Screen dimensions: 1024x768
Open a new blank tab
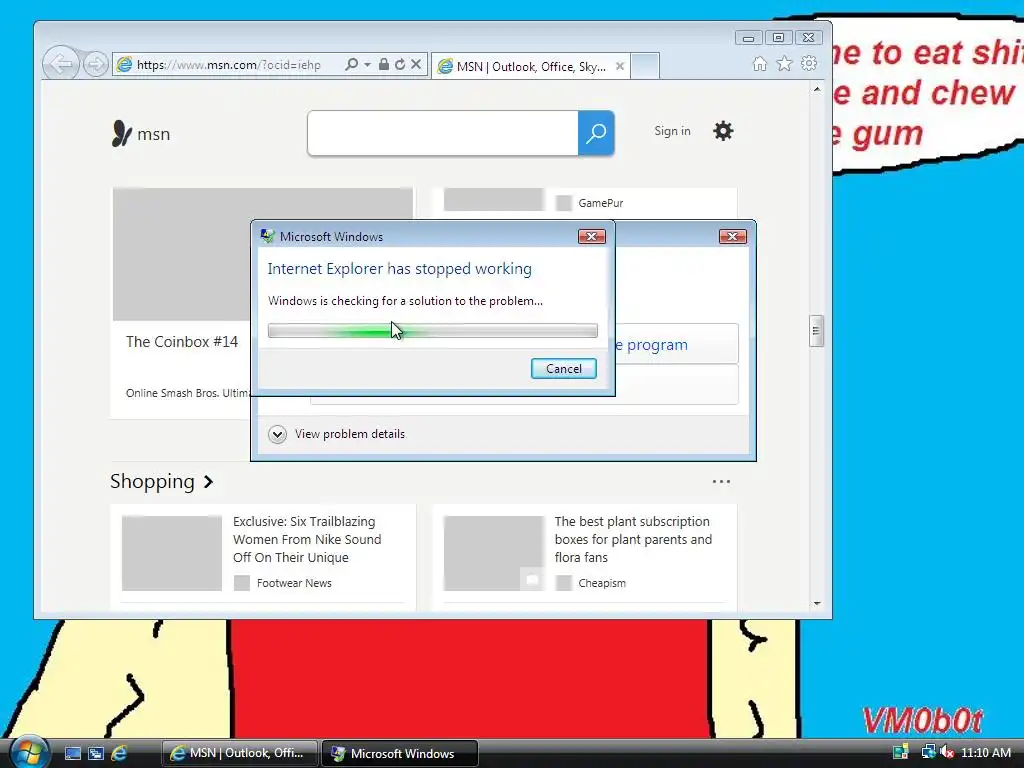[x=645, y=66]
